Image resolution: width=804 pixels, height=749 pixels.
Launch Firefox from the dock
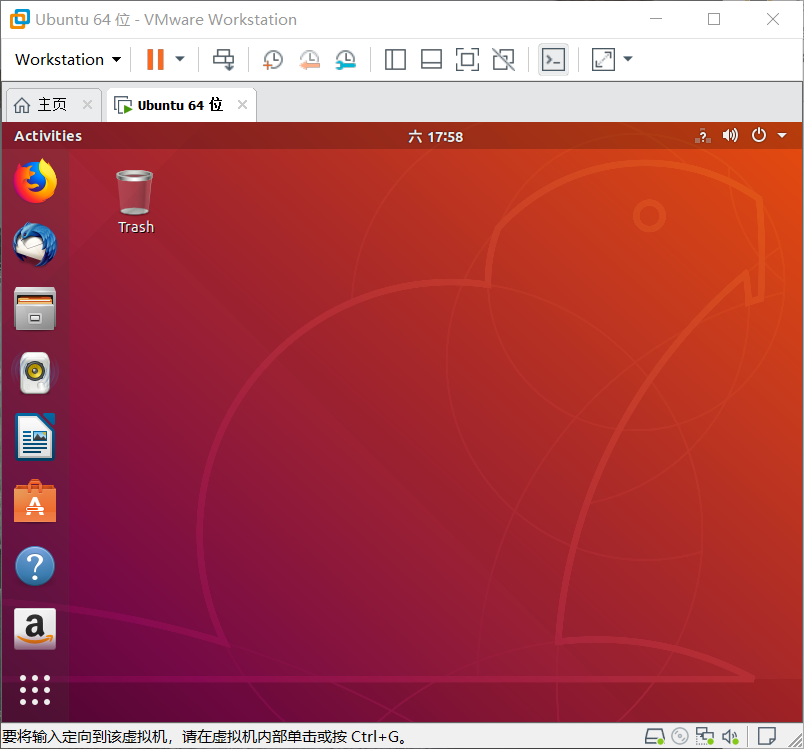(x=35, y=181)
